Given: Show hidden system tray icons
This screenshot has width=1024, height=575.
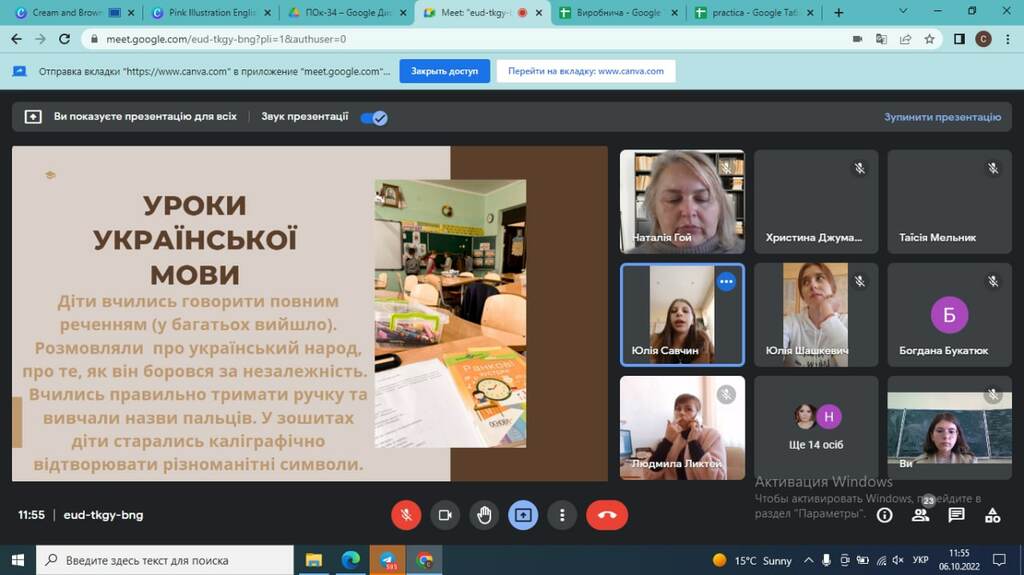Looking at the screenshot, I should [x=808, y=560].
